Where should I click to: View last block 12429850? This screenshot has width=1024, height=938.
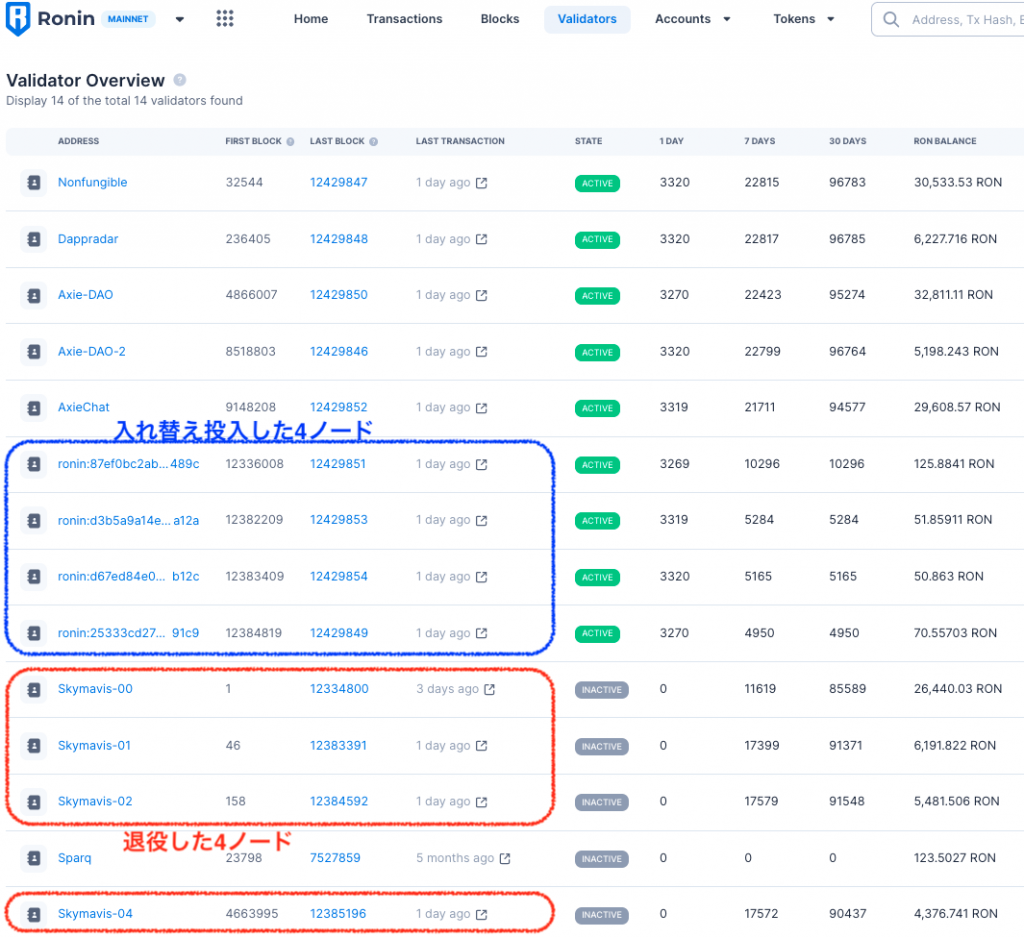point(339,295)
